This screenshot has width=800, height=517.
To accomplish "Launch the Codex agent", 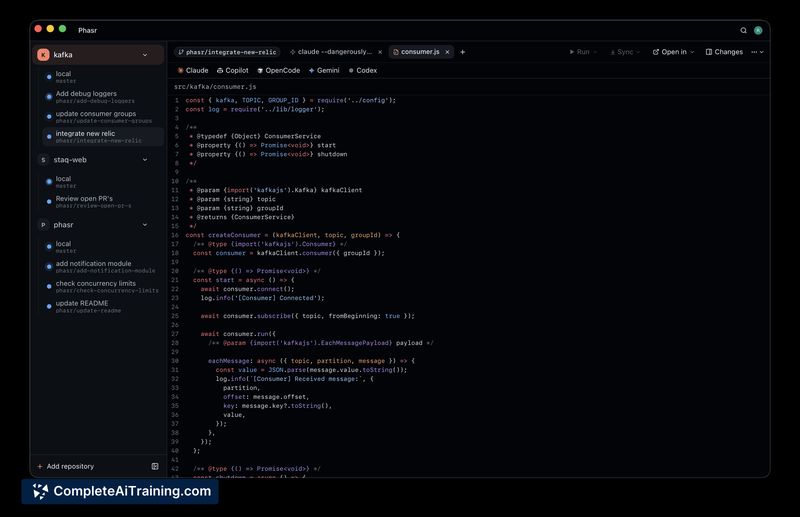I will (x=363, y=70).
